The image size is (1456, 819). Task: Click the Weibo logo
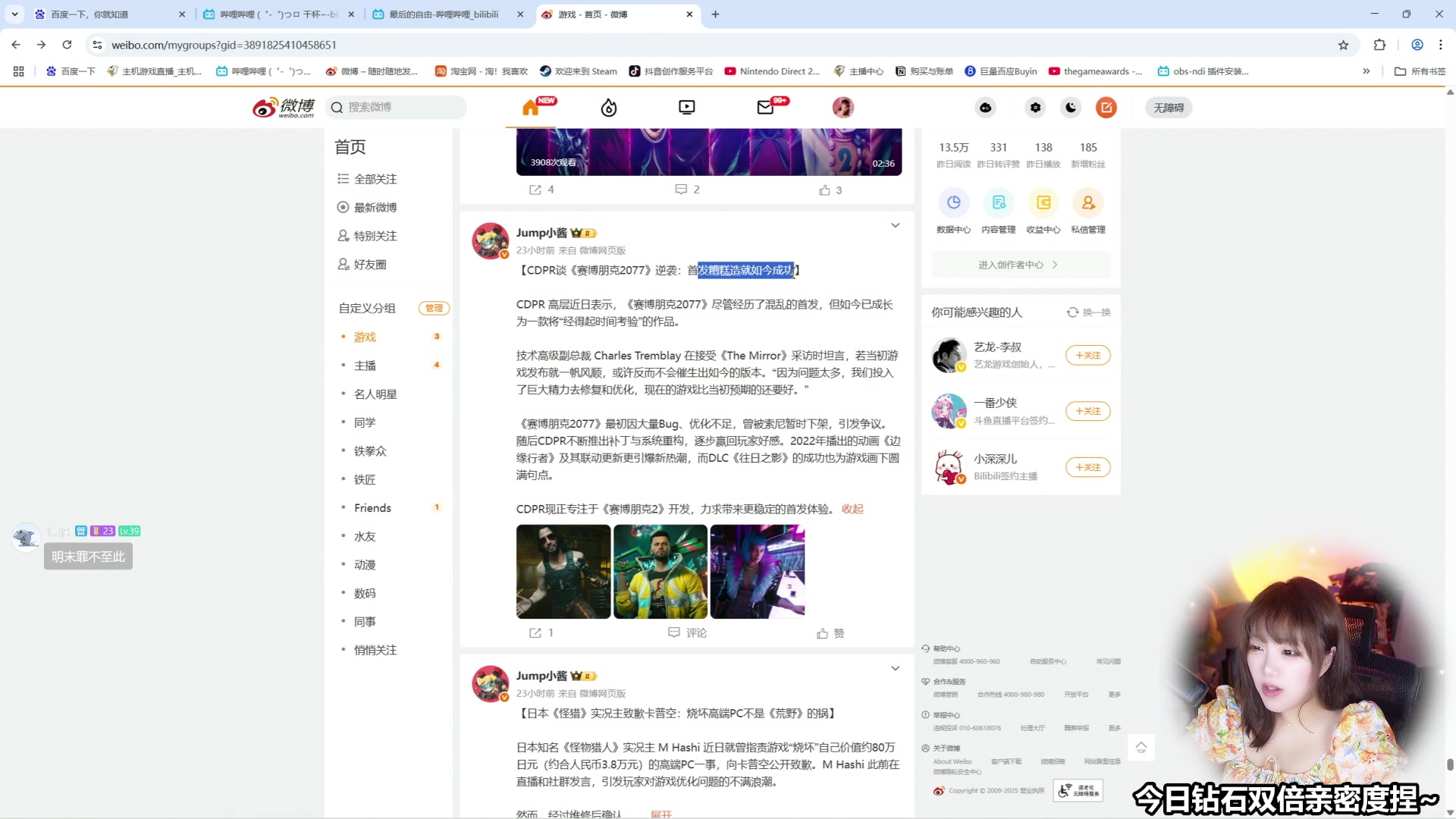coord(284,108)
